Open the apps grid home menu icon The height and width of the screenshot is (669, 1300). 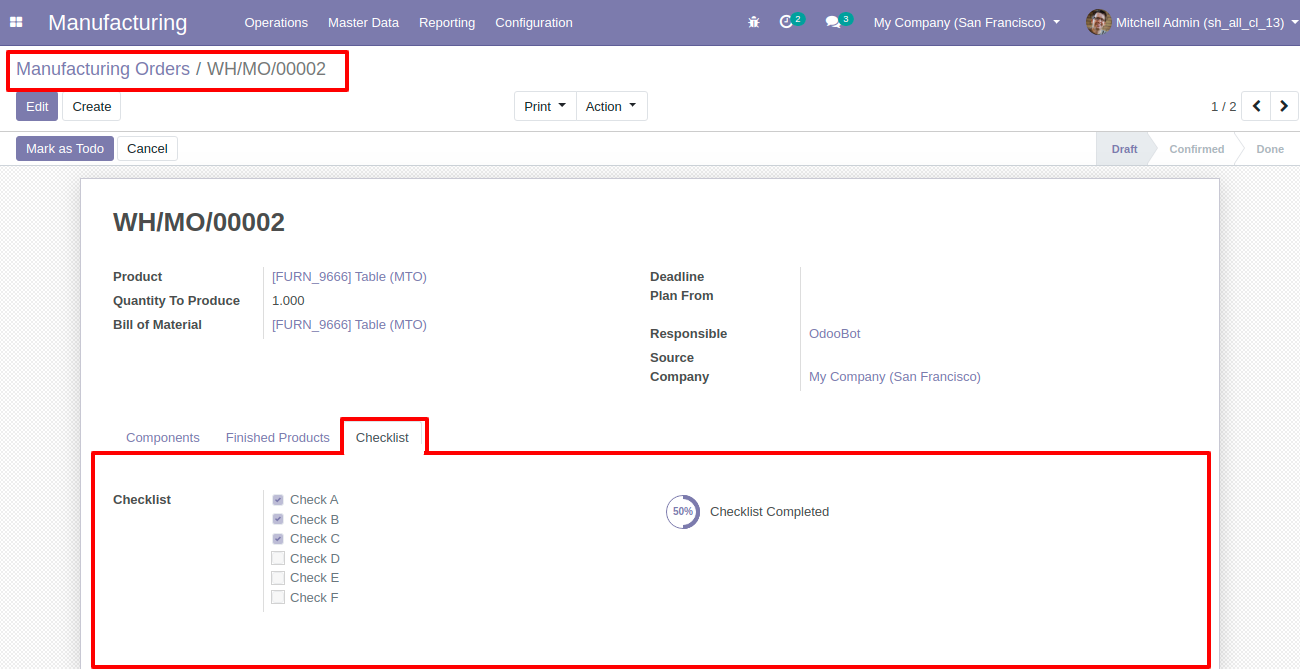point(16,22)
